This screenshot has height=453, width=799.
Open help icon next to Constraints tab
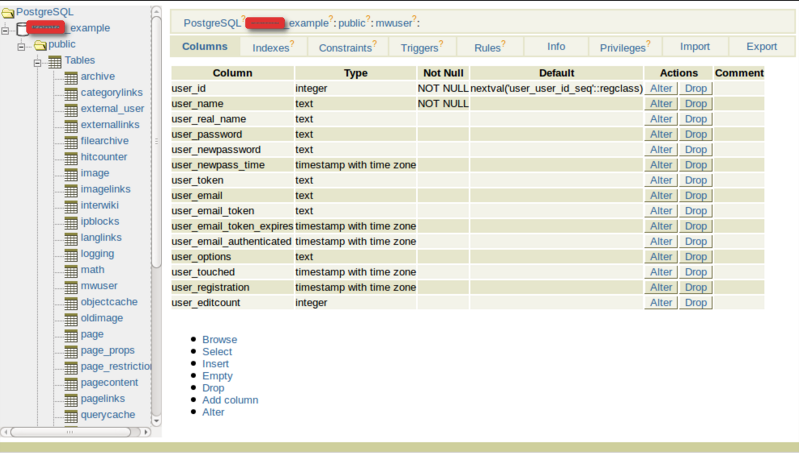[x=373, y=43]
